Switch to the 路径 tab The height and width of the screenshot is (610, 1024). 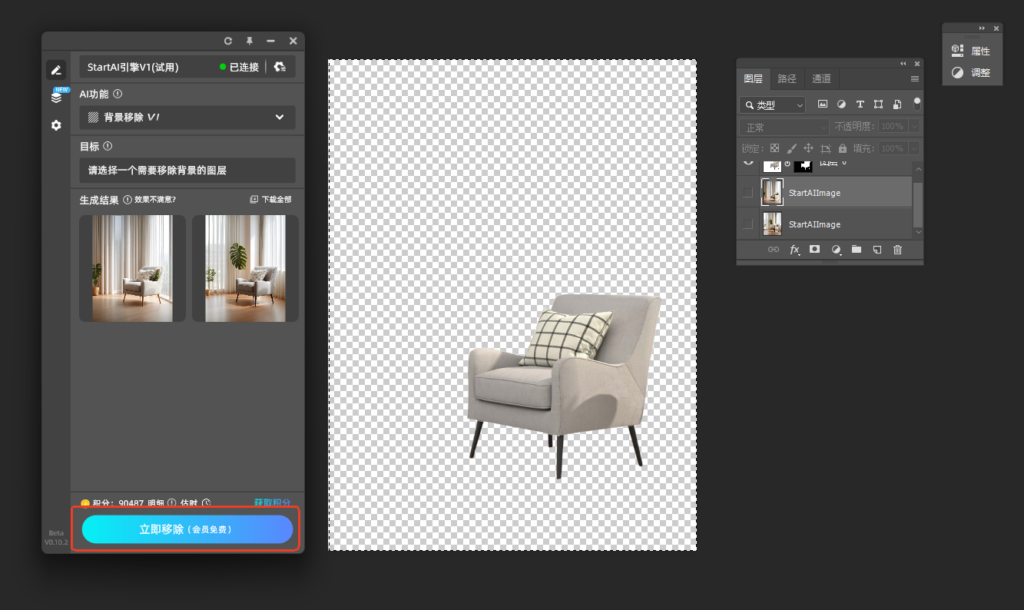(787, 78)
